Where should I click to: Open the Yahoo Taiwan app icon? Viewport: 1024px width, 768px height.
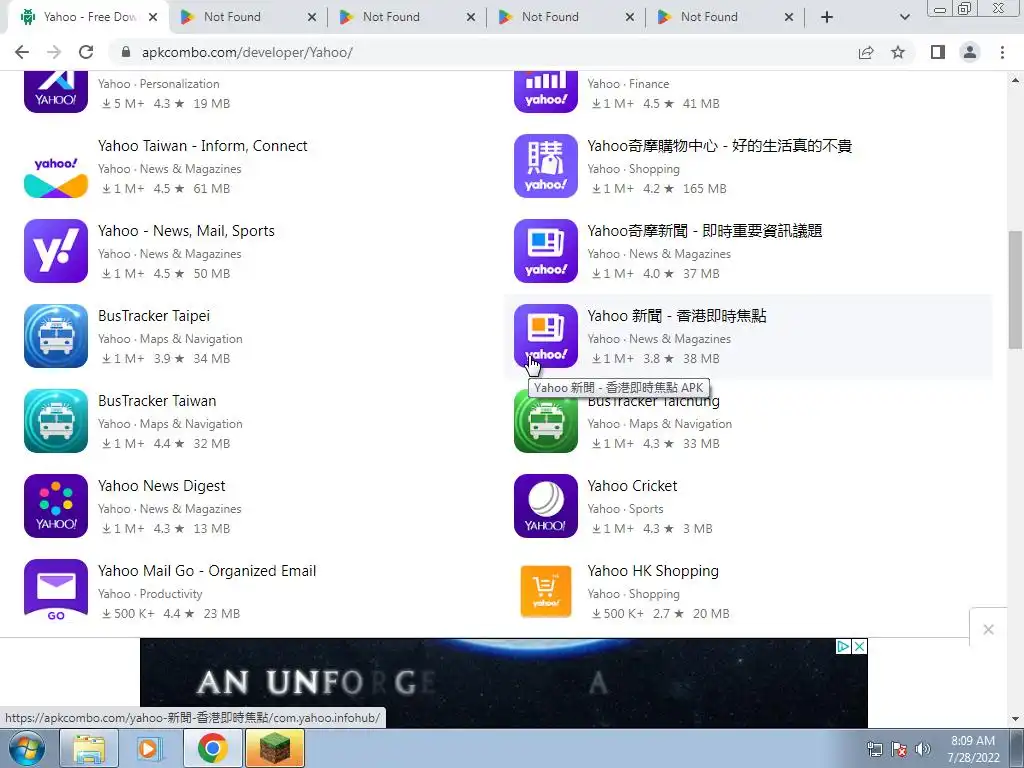point(56,166)
